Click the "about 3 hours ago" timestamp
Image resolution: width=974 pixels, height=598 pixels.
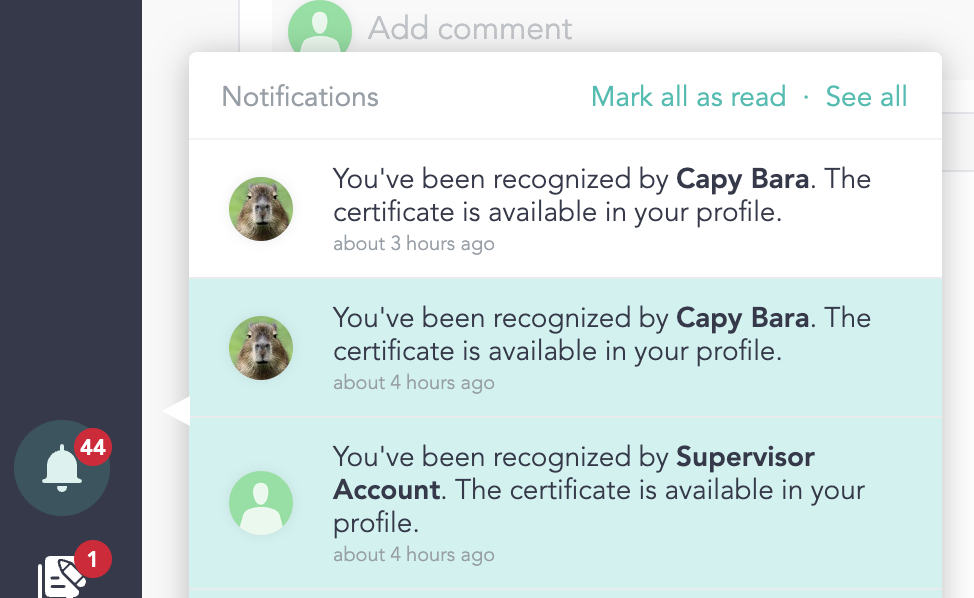tap(413, 244)
